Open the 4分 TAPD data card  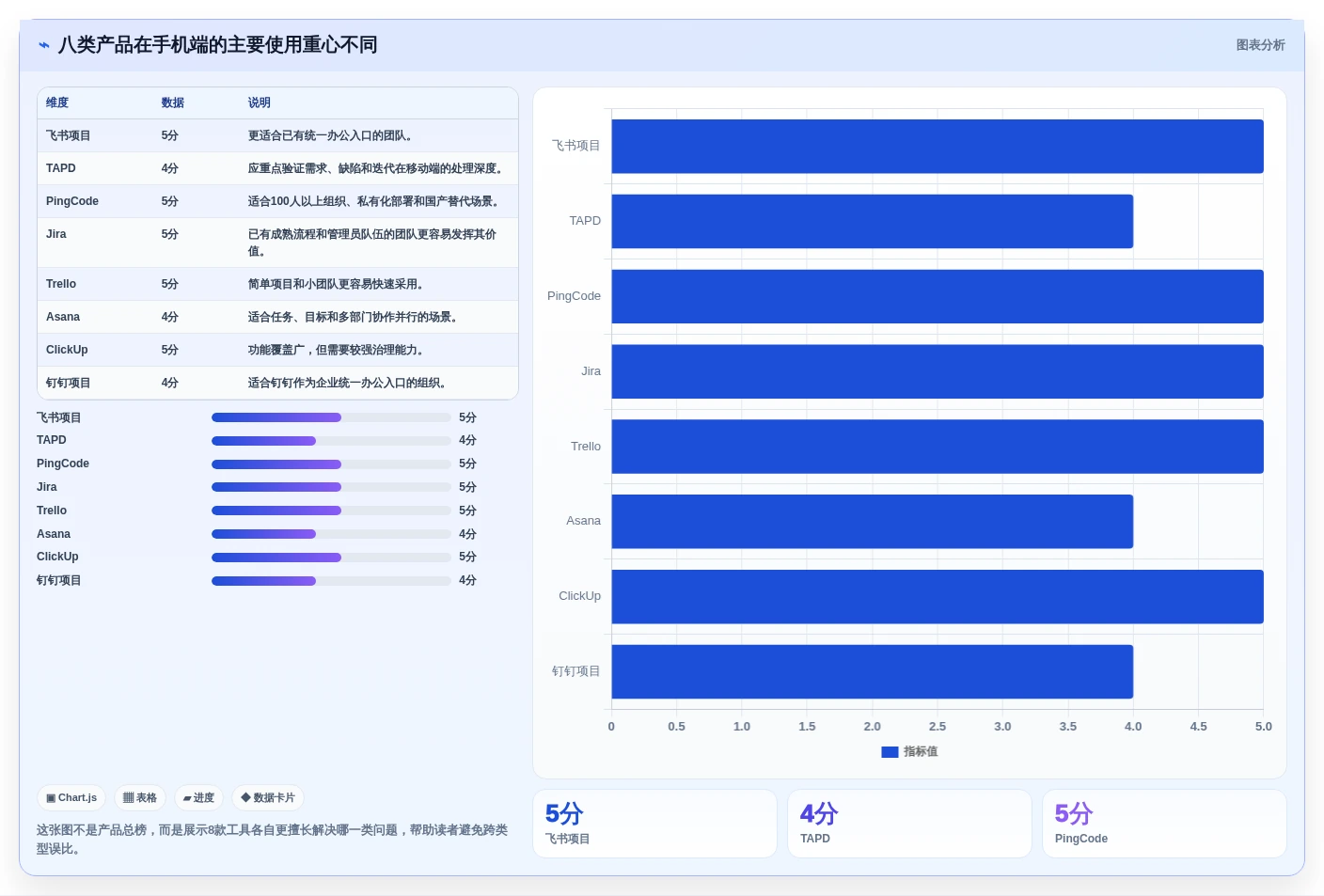tap(909, 824)
